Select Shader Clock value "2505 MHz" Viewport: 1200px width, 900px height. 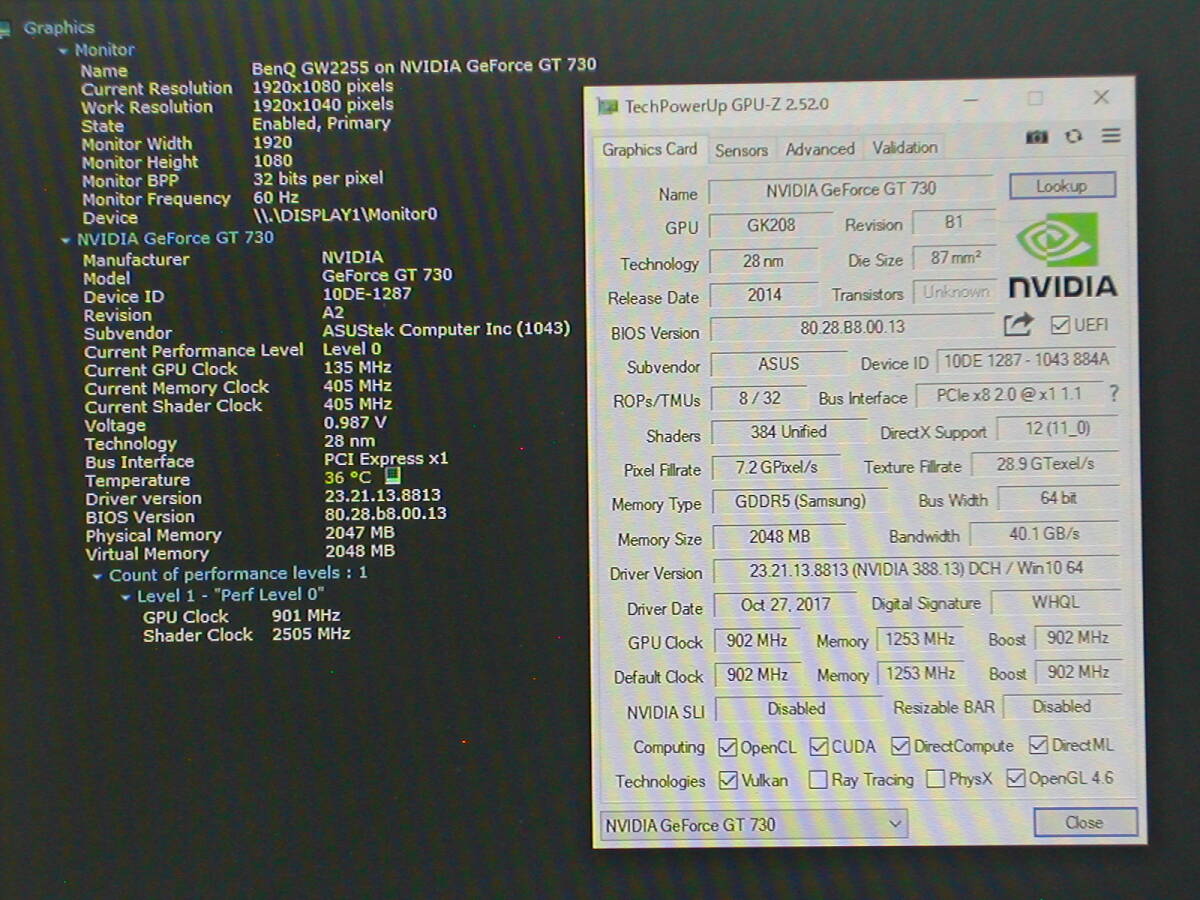tap(311, 634)
